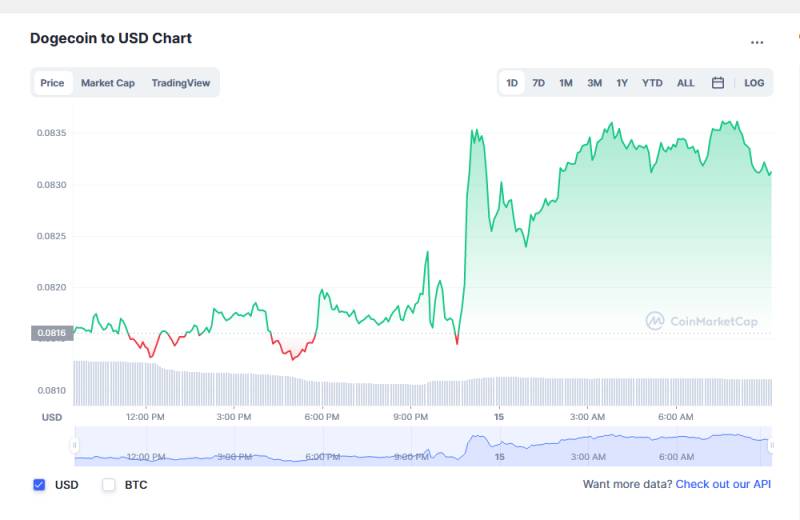Click the Dogecoin to USD Chart heading
This screenshot has height=520, width=800.
[x=111, y=38]
